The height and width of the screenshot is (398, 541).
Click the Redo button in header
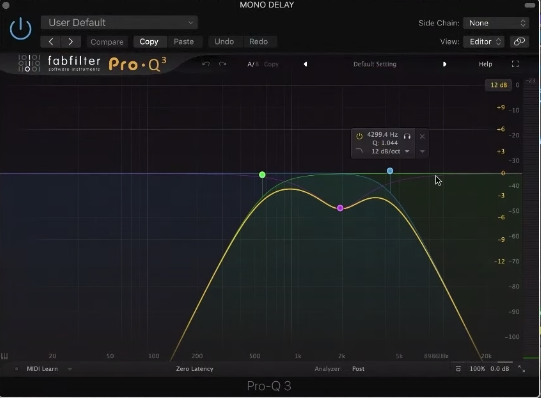(259, 42)
